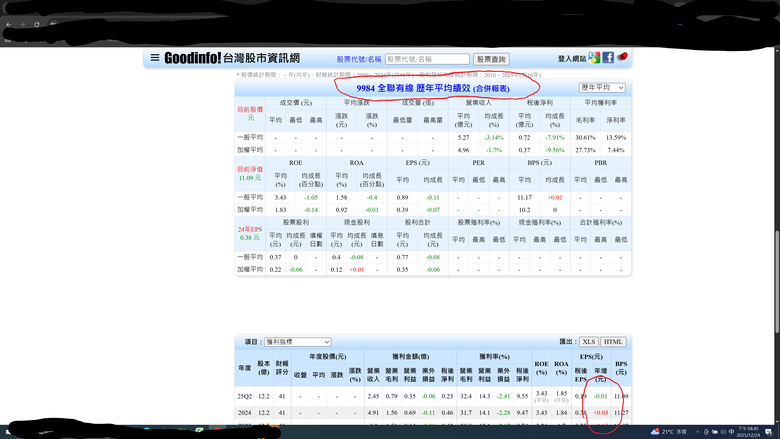
Task: Click the 年度 column header
Action: click(244, 368)
